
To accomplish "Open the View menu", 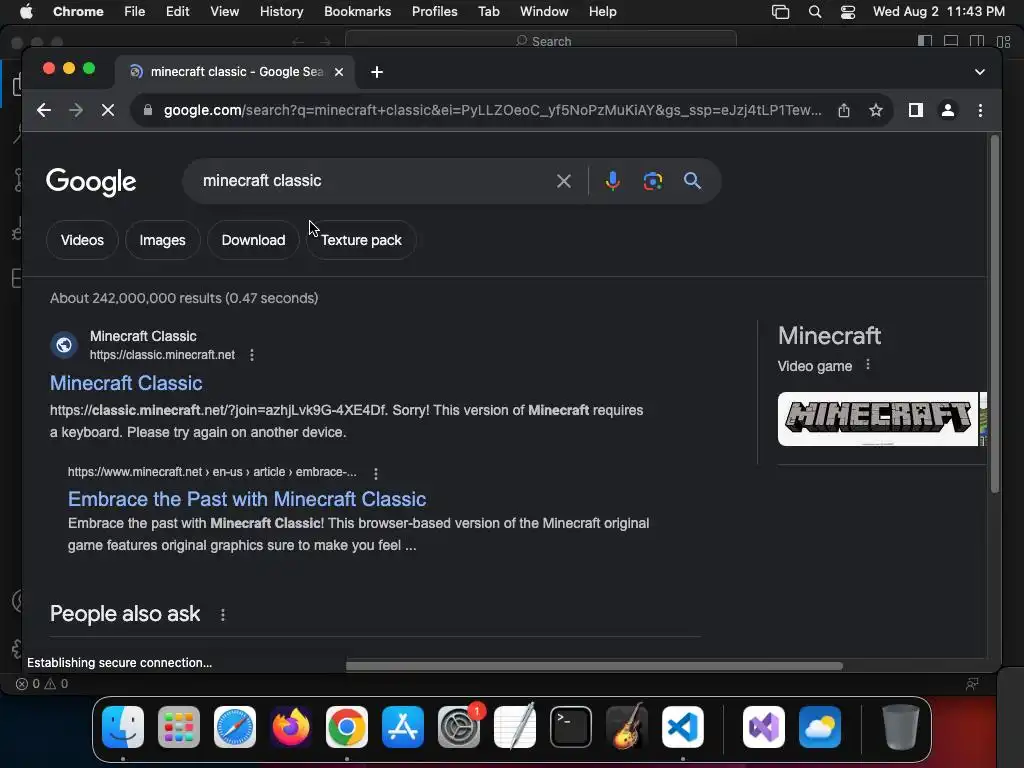I will [x=224, y=11].
